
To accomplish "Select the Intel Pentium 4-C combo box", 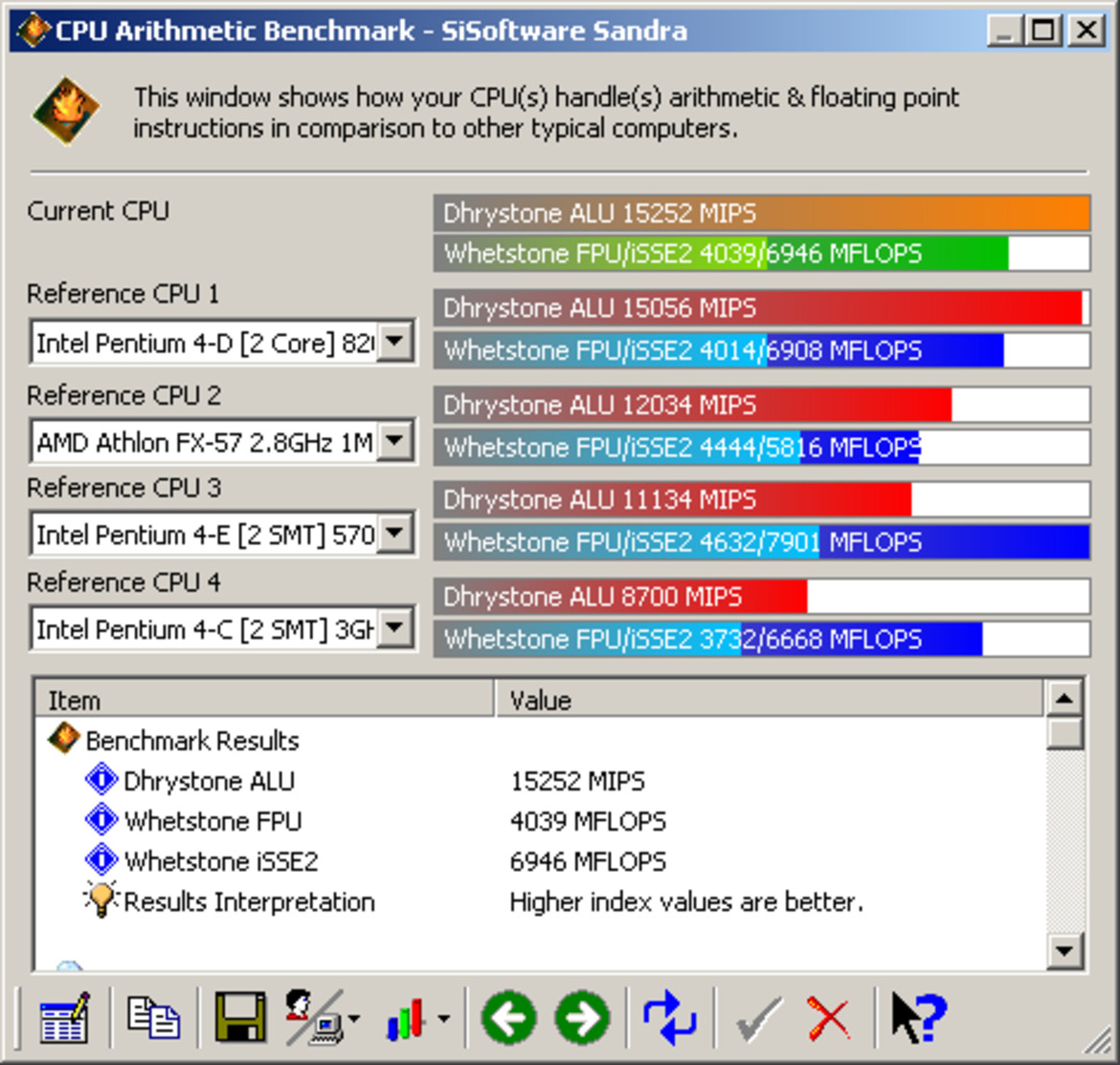I will 222,629.
